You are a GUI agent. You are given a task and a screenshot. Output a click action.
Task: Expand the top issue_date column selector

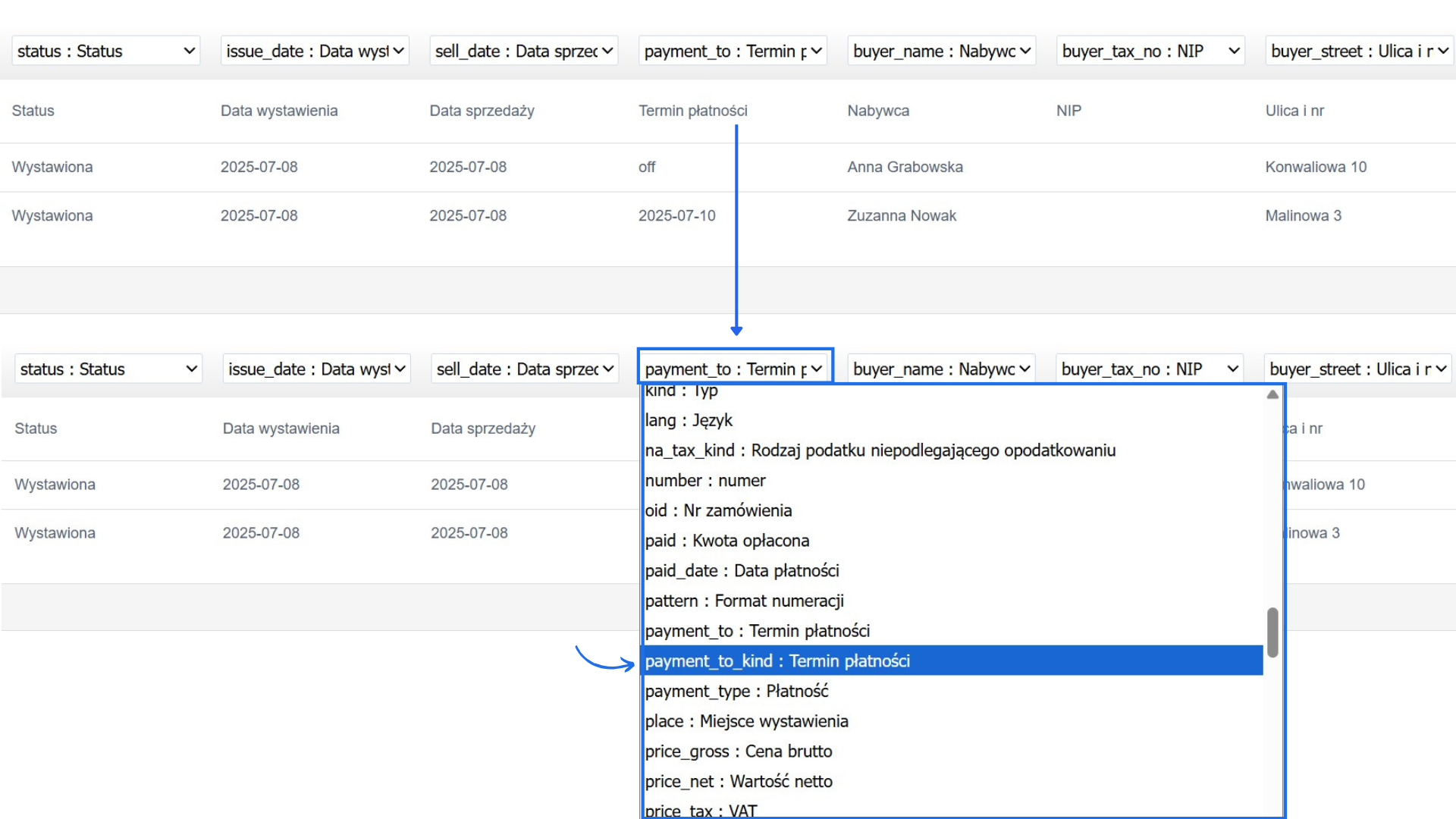tap(315, 51)
